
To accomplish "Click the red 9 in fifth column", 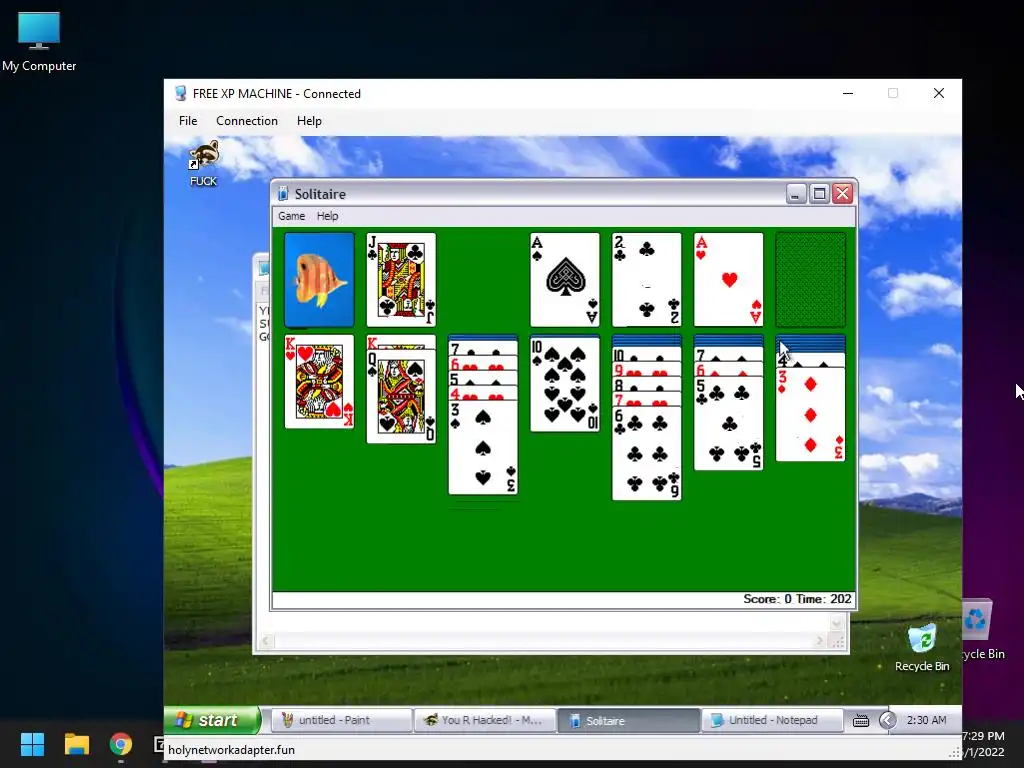I will click(647, 370).
